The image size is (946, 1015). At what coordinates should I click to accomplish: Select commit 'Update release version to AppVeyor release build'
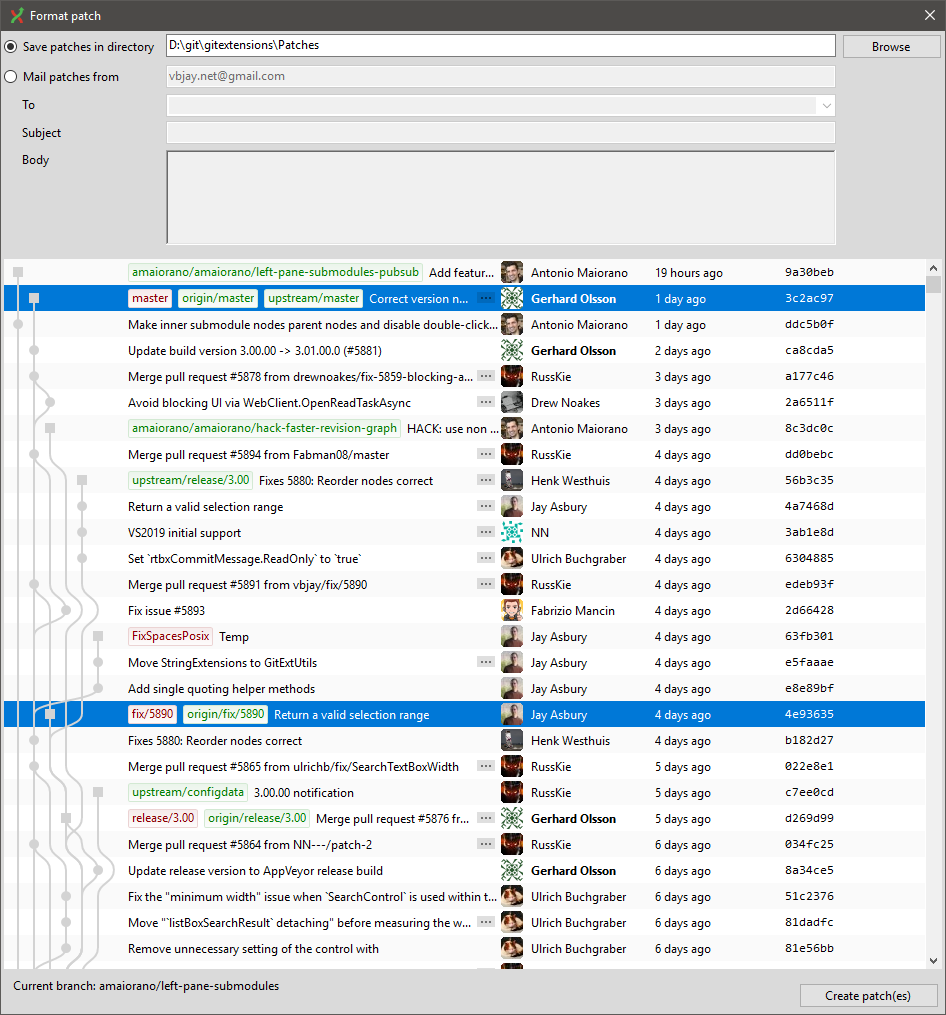click(255, 871)
